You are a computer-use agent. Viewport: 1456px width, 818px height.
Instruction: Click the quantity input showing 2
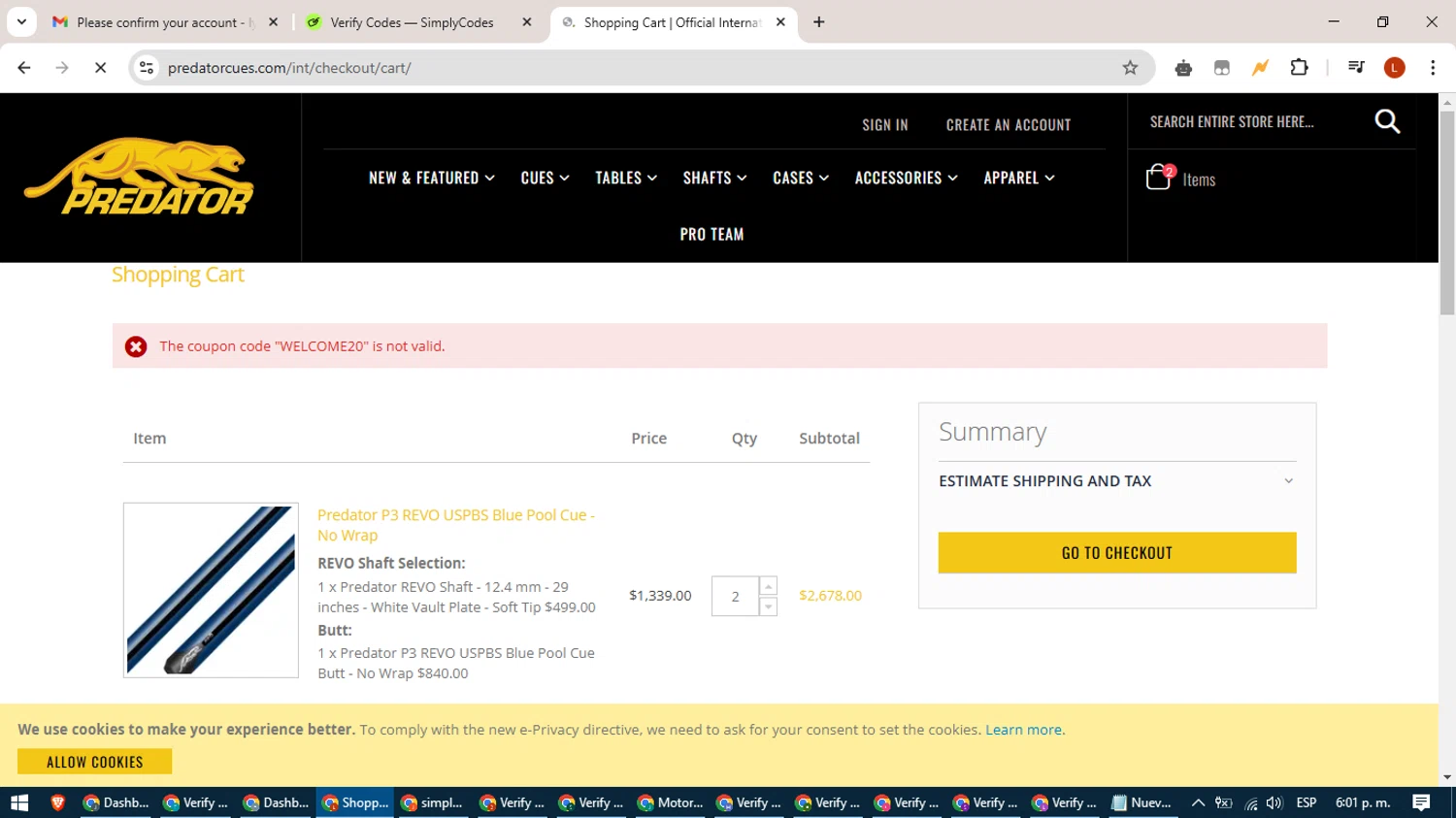point(735,597)
